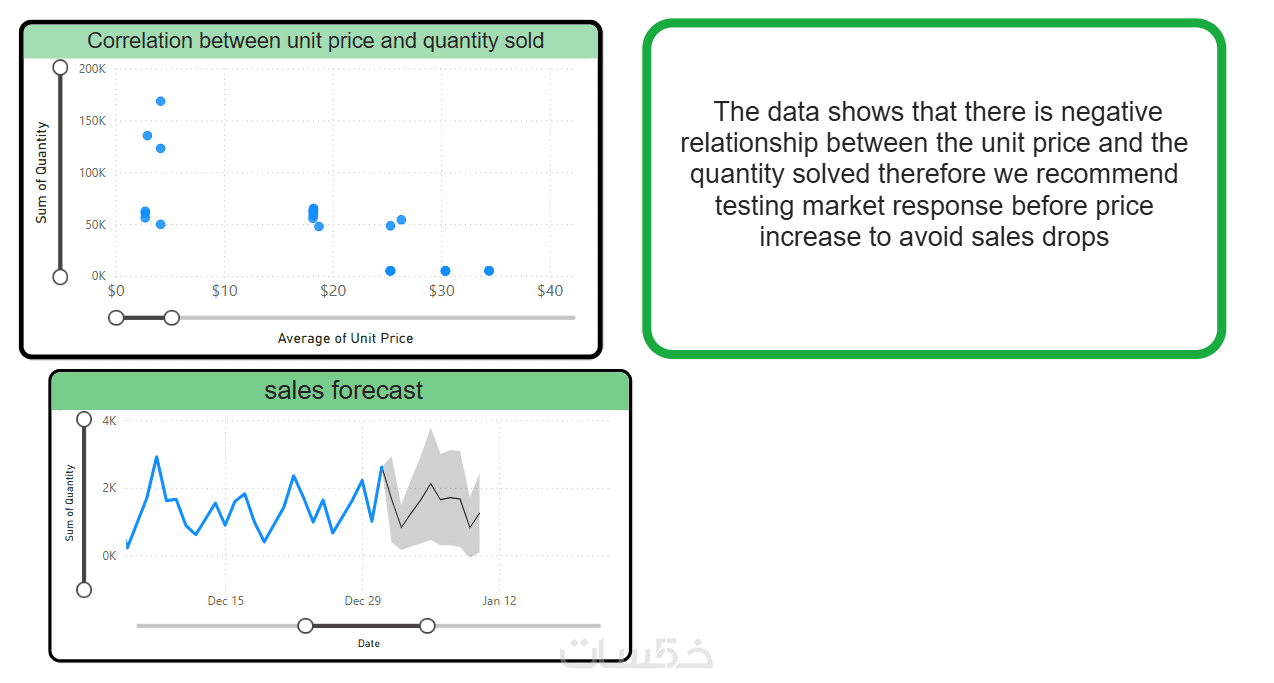Select the scatter data point at $30 price

coord(445,271)
